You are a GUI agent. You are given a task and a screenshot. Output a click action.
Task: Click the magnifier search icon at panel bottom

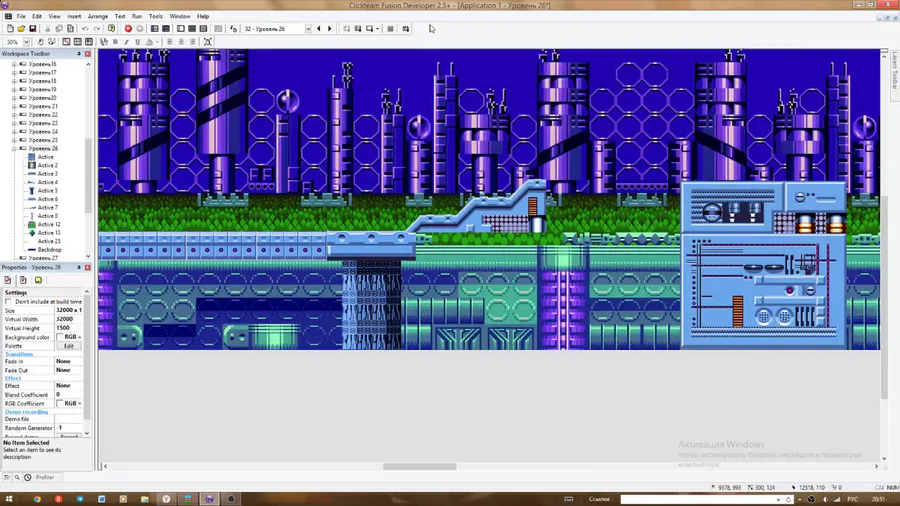pos(17,477)
